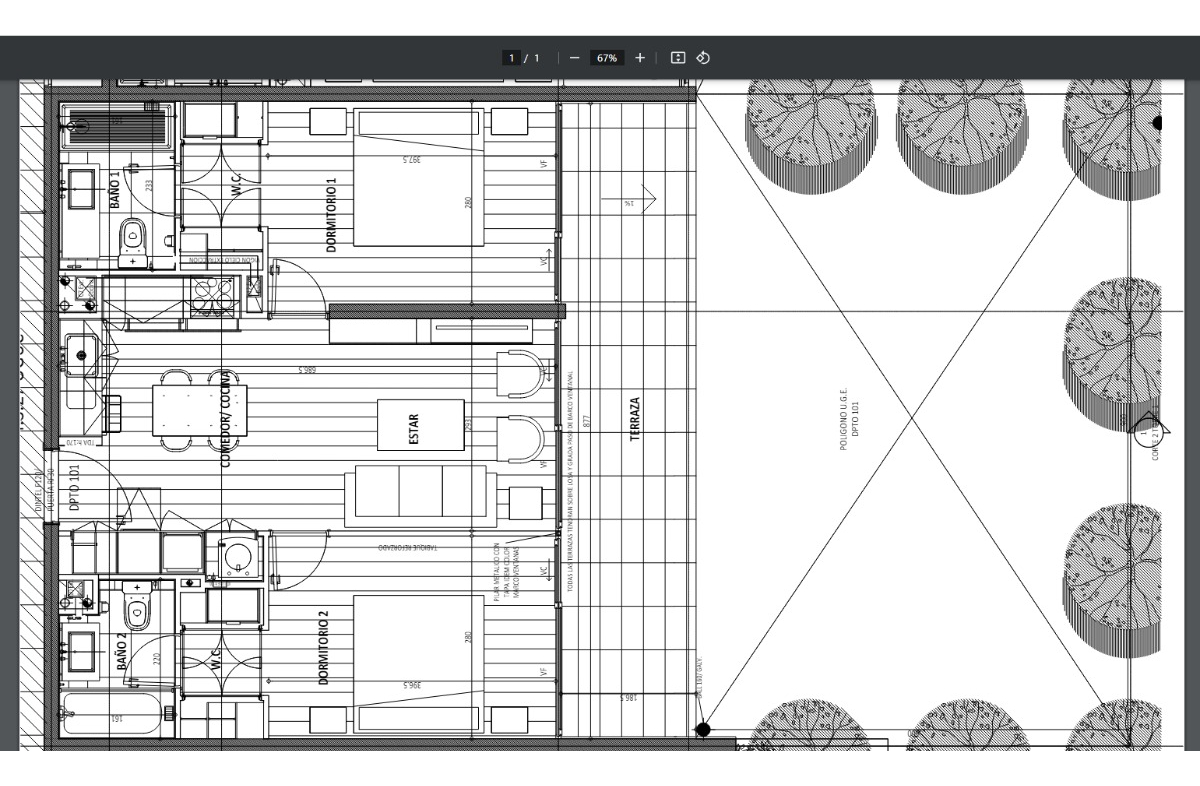The image size is (1200, 786).
Task: Click the bathtub in Baño 2
Action: 110,715
